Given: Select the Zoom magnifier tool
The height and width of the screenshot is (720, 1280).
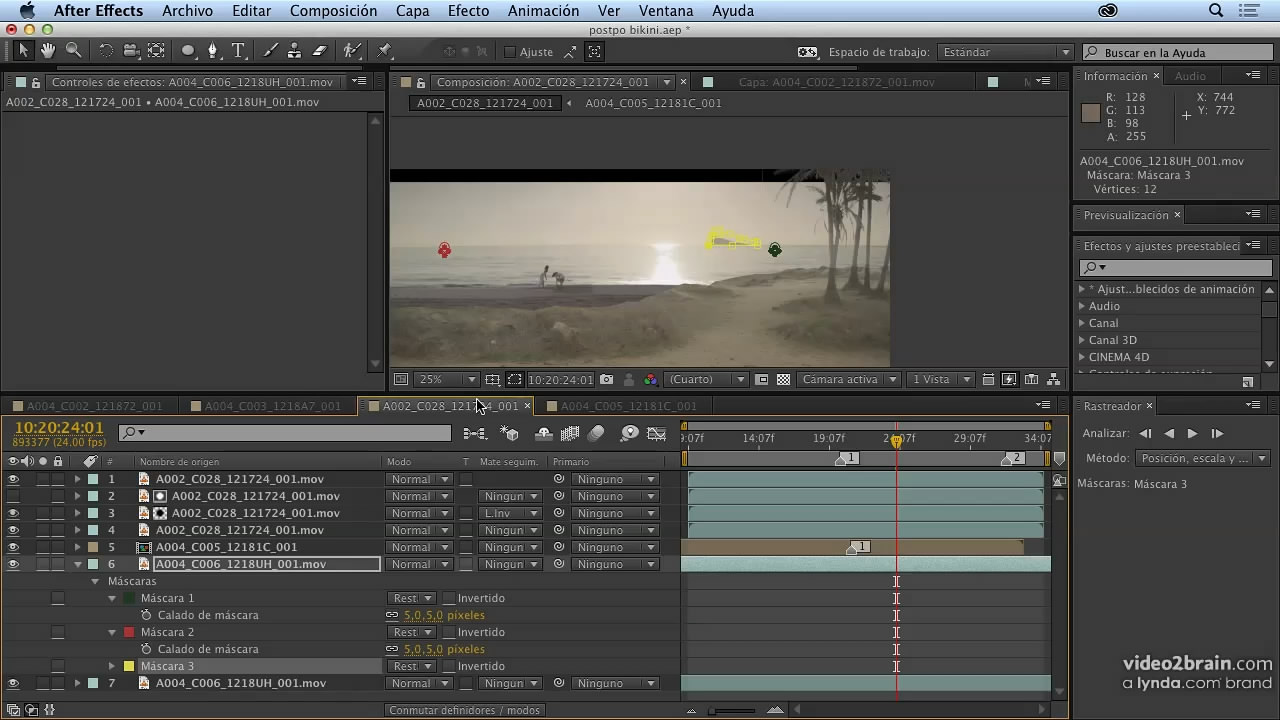Looking at the screenshot, I should point(73,51).
